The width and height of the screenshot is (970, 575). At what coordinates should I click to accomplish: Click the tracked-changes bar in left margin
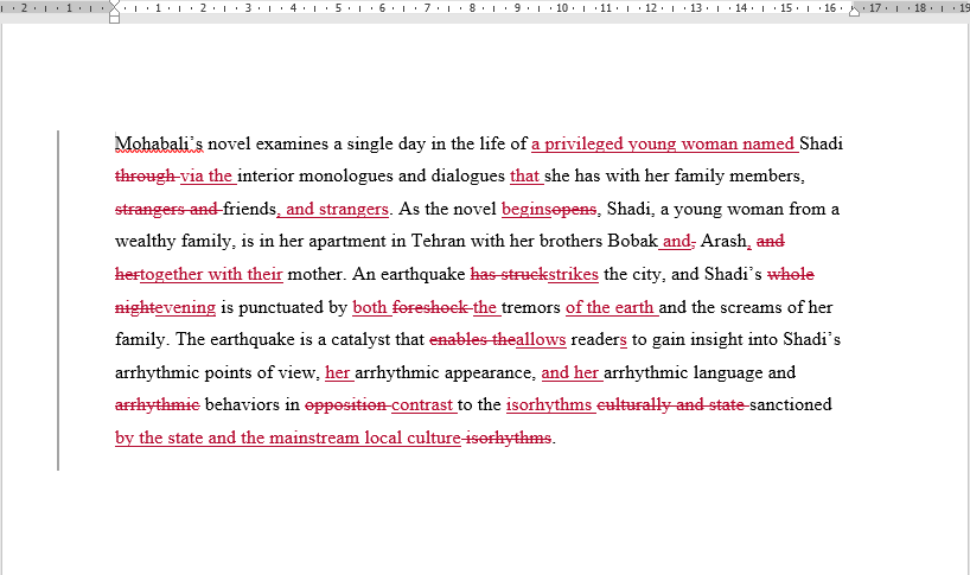point(58,300)
